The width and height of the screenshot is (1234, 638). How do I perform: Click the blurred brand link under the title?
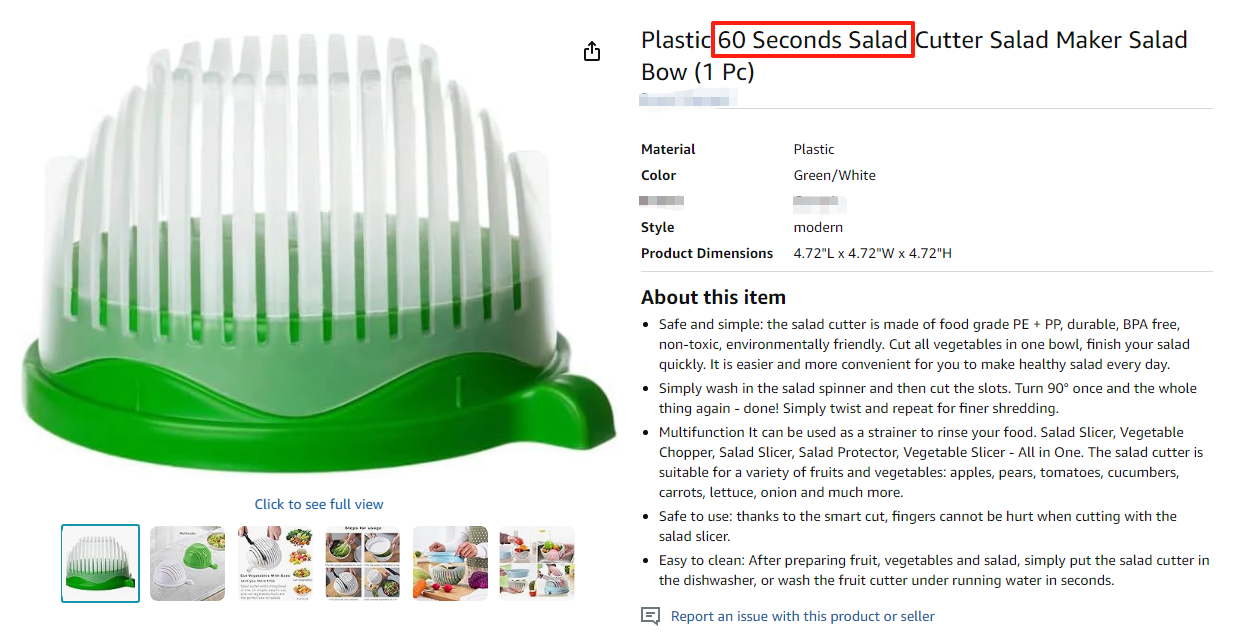[x=689, y=98]
